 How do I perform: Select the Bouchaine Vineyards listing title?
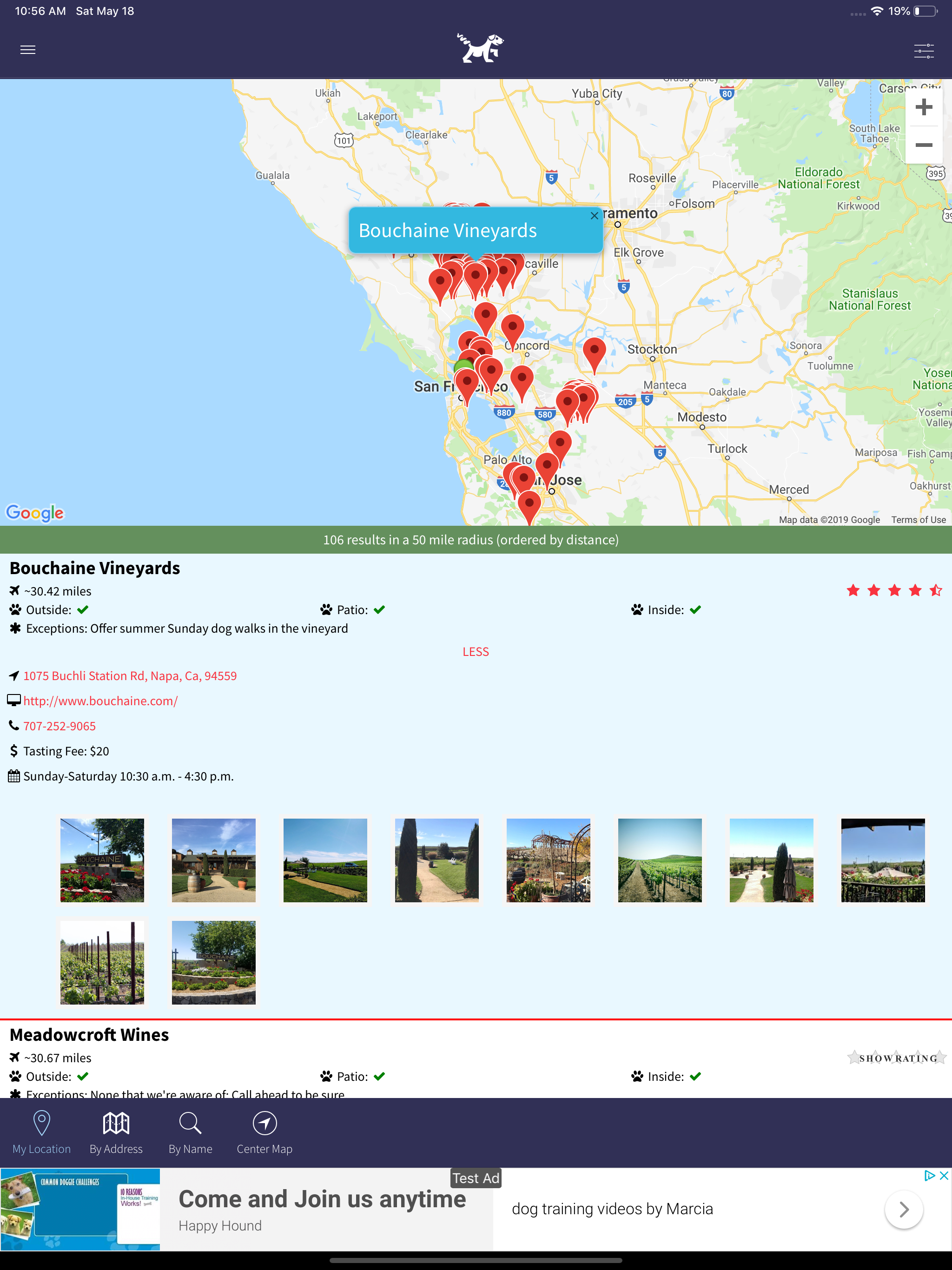coord(95,568)
